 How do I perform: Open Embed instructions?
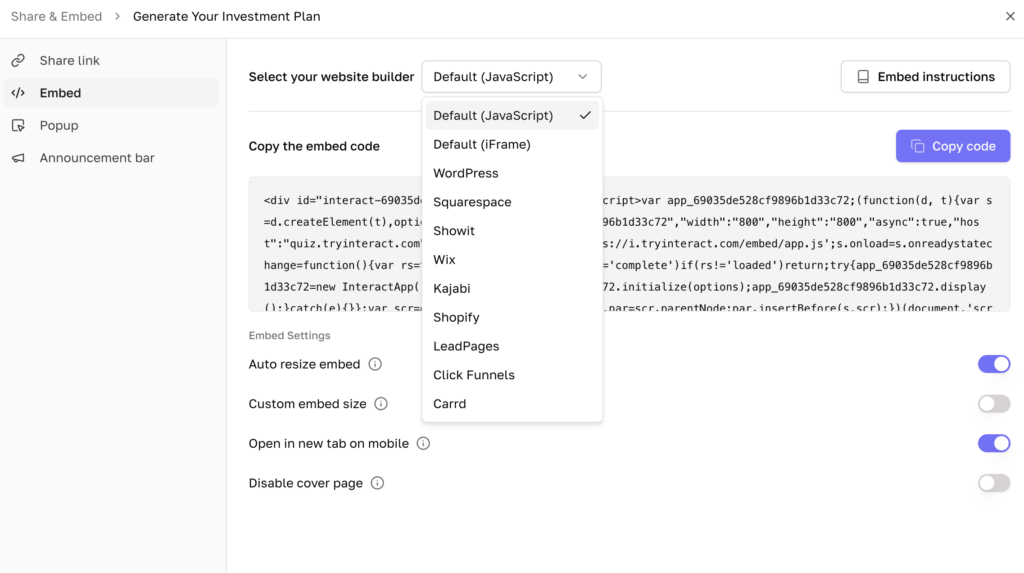pos(925,77)
